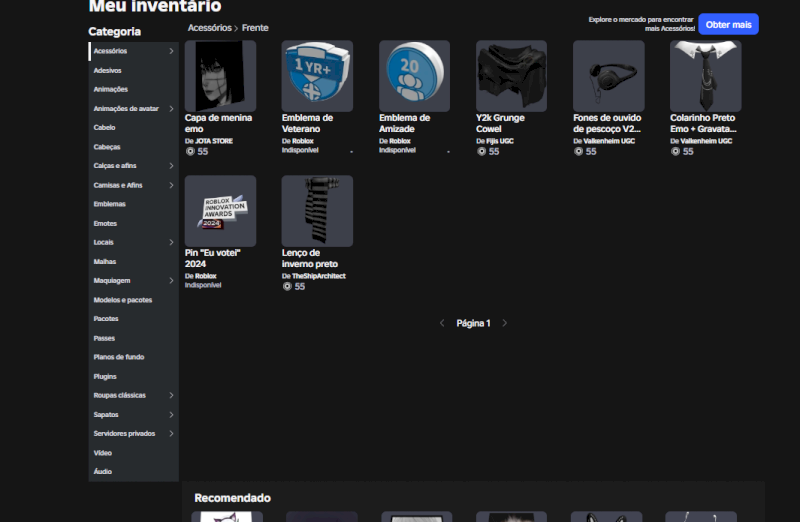Click the Frente breadcrumb label
This screenshot has width=800, height=522.
[255, 28]
